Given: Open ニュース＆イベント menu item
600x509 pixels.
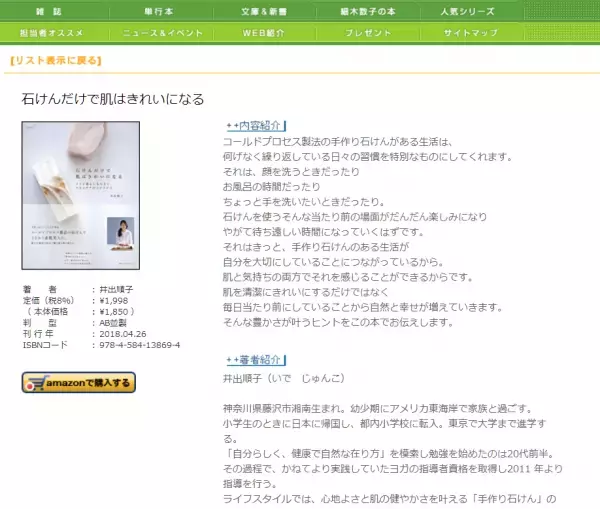Looking at the screenshot, I should tap(163, 33).
